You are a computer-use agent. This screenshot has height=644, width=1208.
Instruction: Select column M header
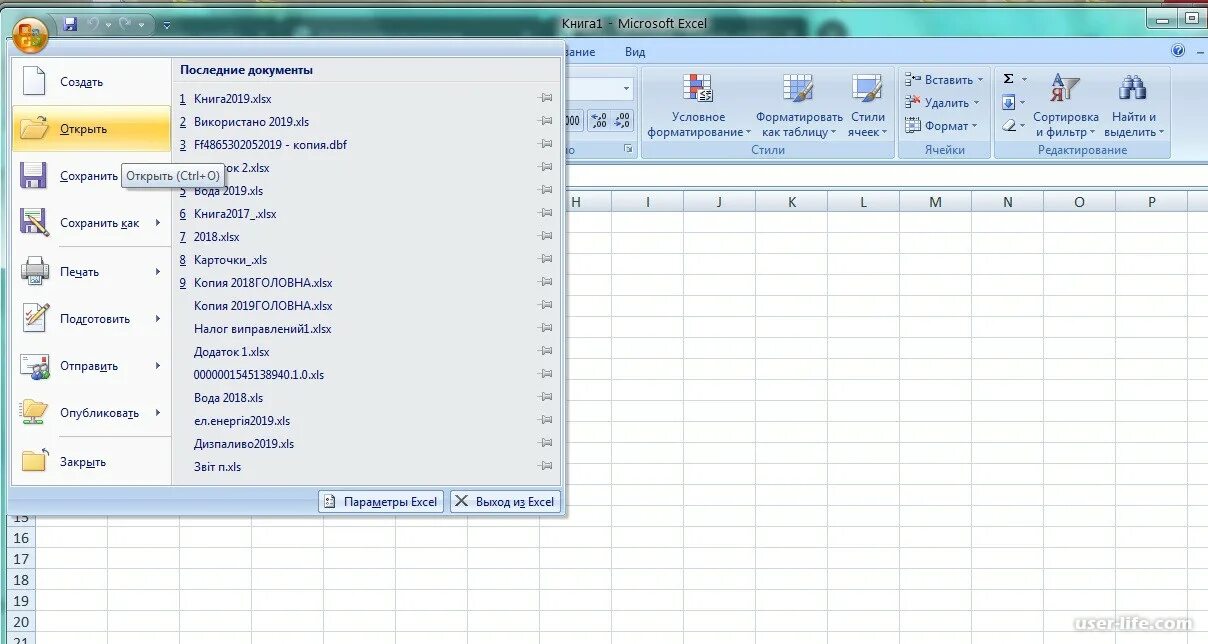[935, 202]
